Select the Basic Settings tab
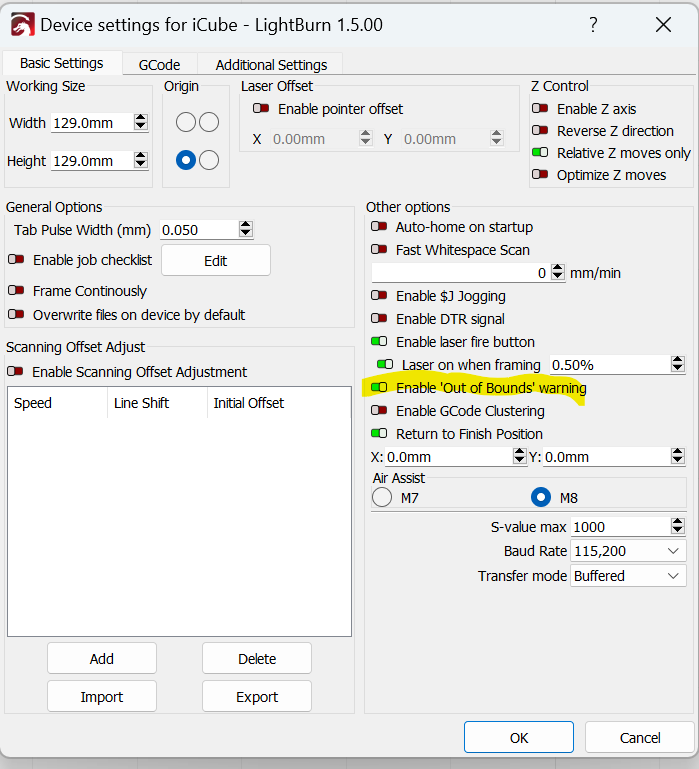Image resolution: width=699 pixels, height=769 pixels. point(62,63)
